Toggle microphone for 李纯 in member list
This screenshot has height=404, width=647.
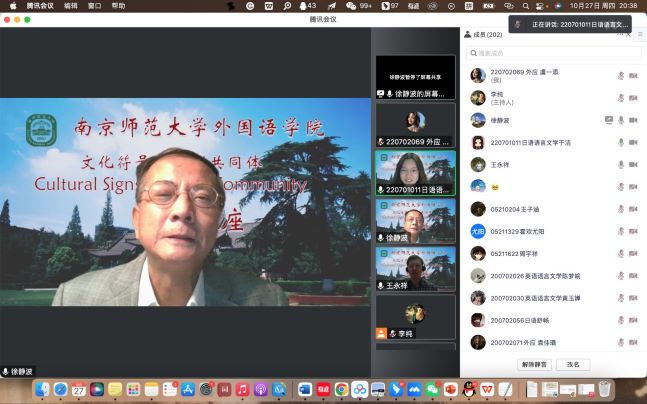click(621, 97)
